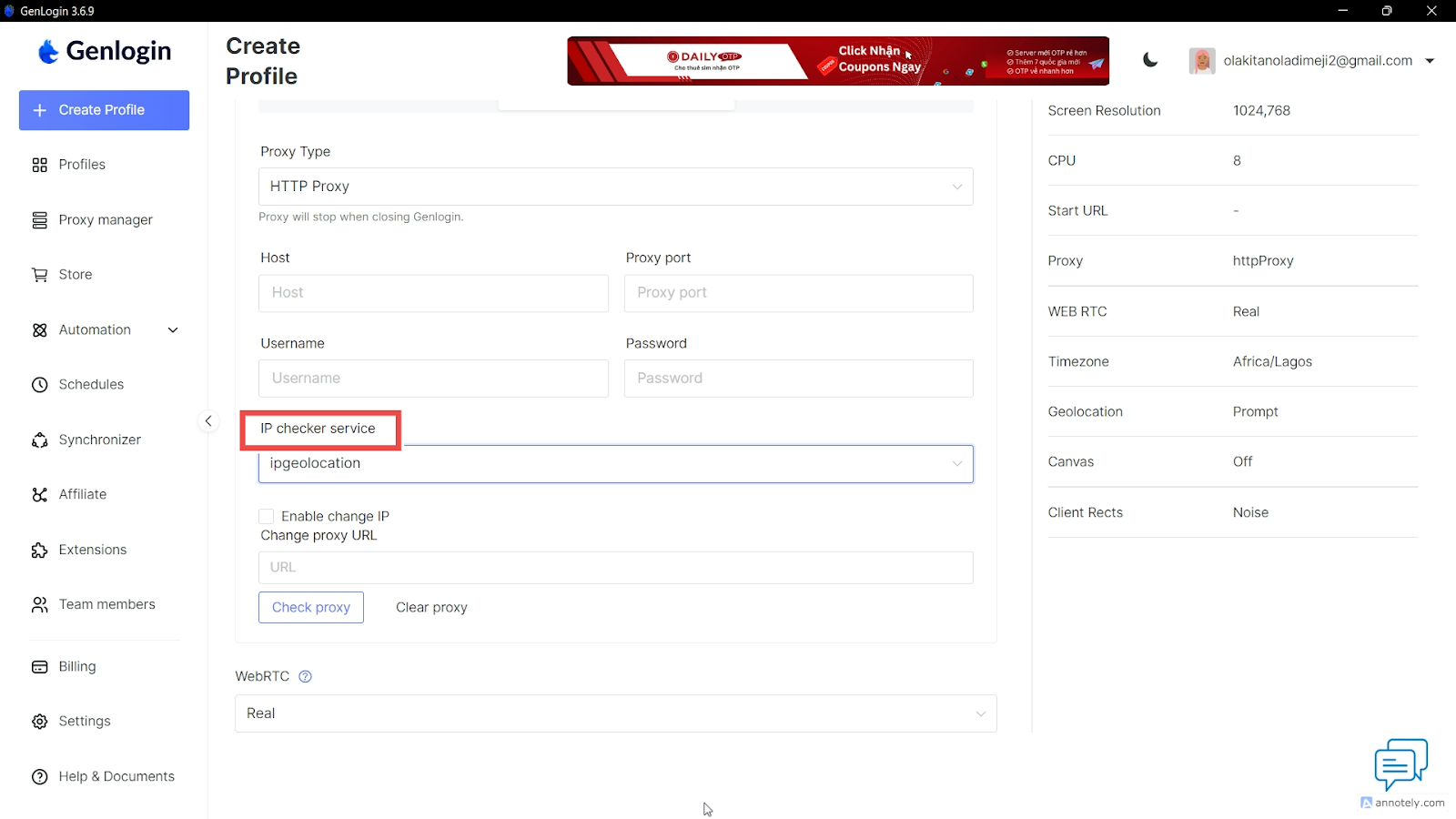1456x819 pixels.
Task: Toggle dark mode moon icon
Action: (x=1150, y=60)
